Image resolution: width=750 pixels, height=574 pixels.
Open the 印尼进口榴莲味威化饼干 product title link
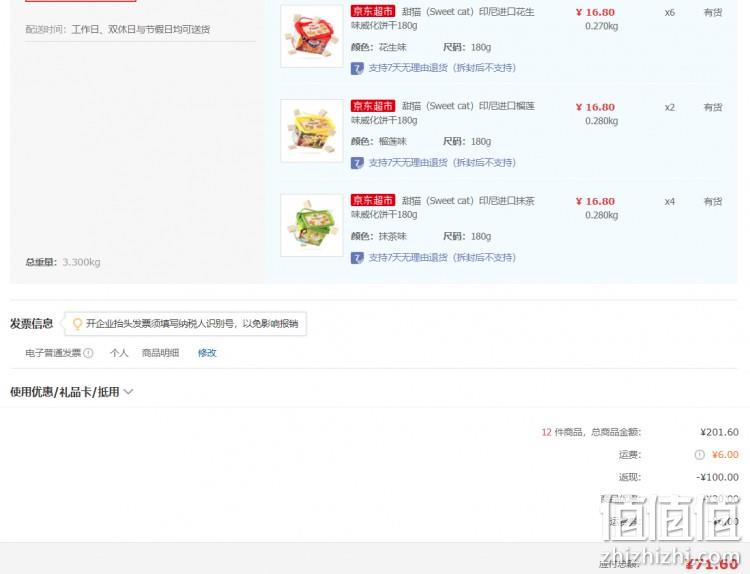point(443,113)
